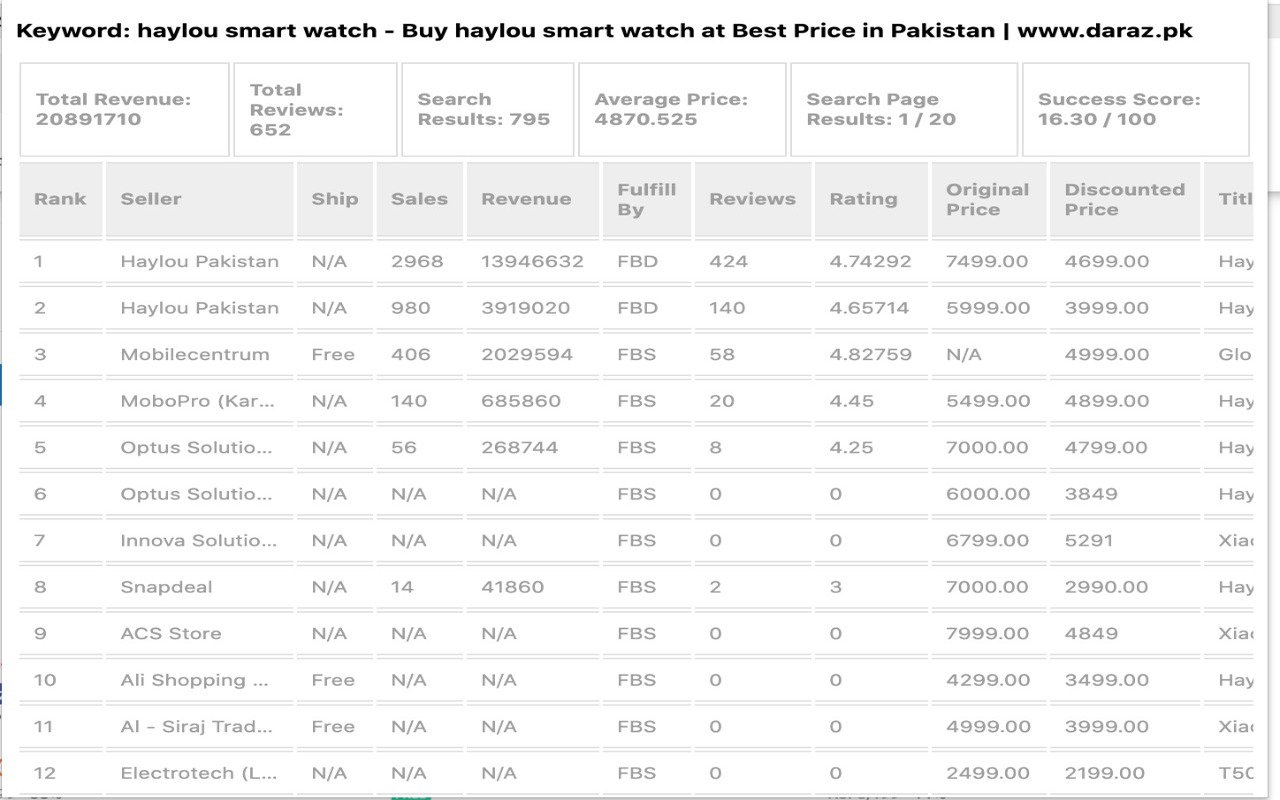Click the Fulfill By column header
Image resolution: width=1280 pixels, height=800 pixels.
(647, 199)
